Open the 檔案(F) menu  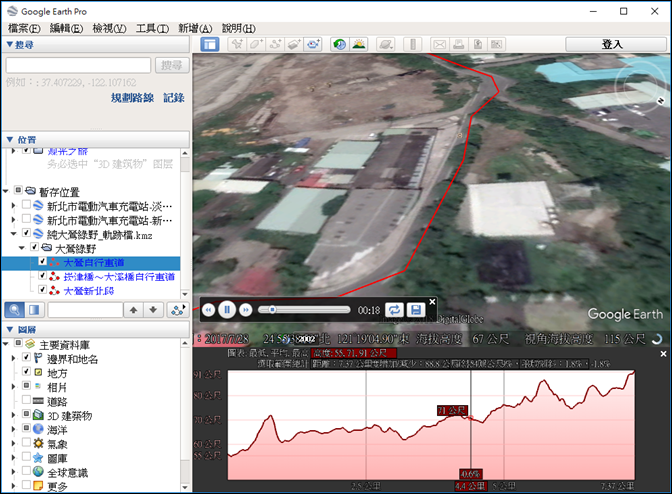coord(24,28)
